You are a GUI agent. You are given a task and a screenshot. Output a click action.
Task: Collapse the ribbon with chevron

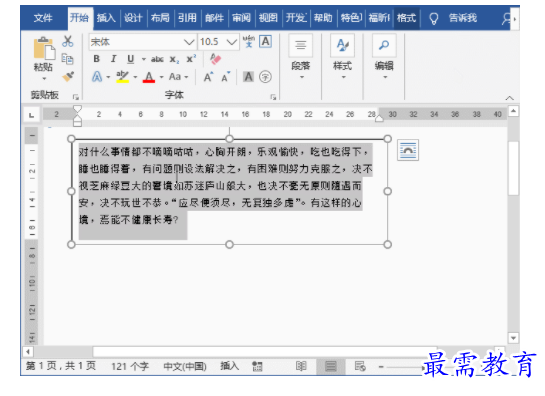[510, 98]
